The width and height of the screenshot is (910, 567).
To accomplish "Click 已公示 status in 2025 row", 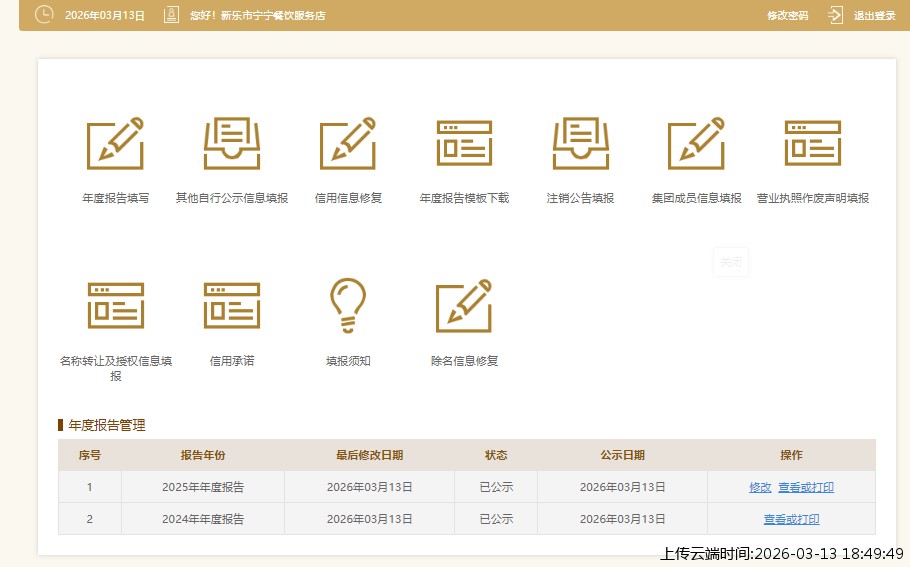I will (x=496, y=487).
